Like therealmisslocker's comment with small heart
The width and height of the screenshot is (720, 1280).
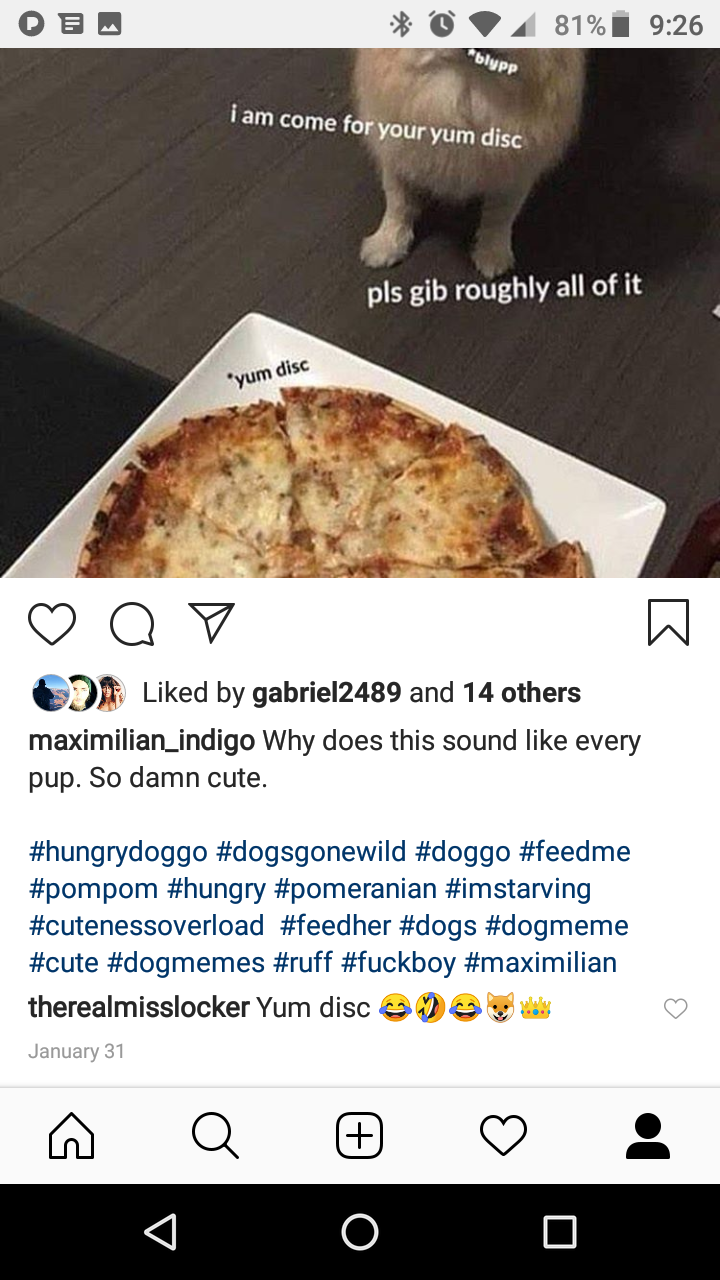click(676, 1009)
